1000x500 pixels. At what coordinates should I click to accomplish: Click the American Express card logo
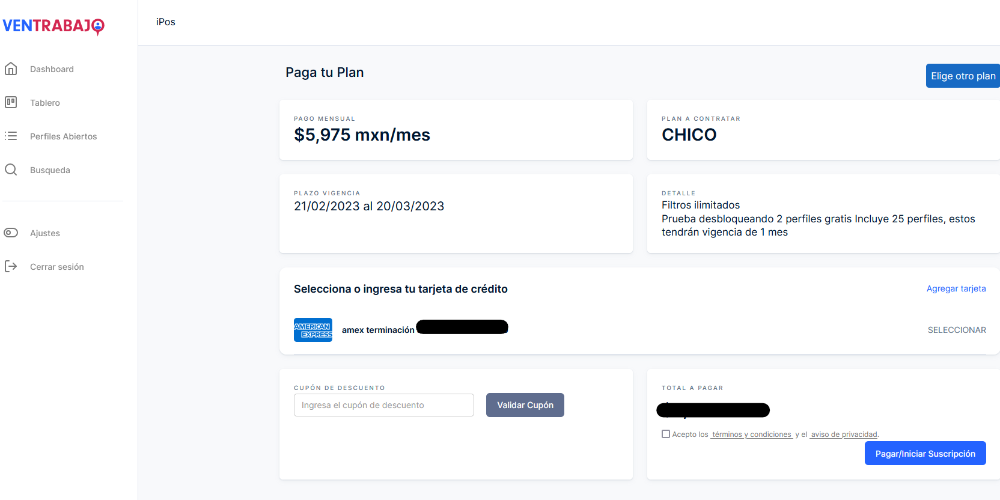pyautogui.click(x=312, y=330)
